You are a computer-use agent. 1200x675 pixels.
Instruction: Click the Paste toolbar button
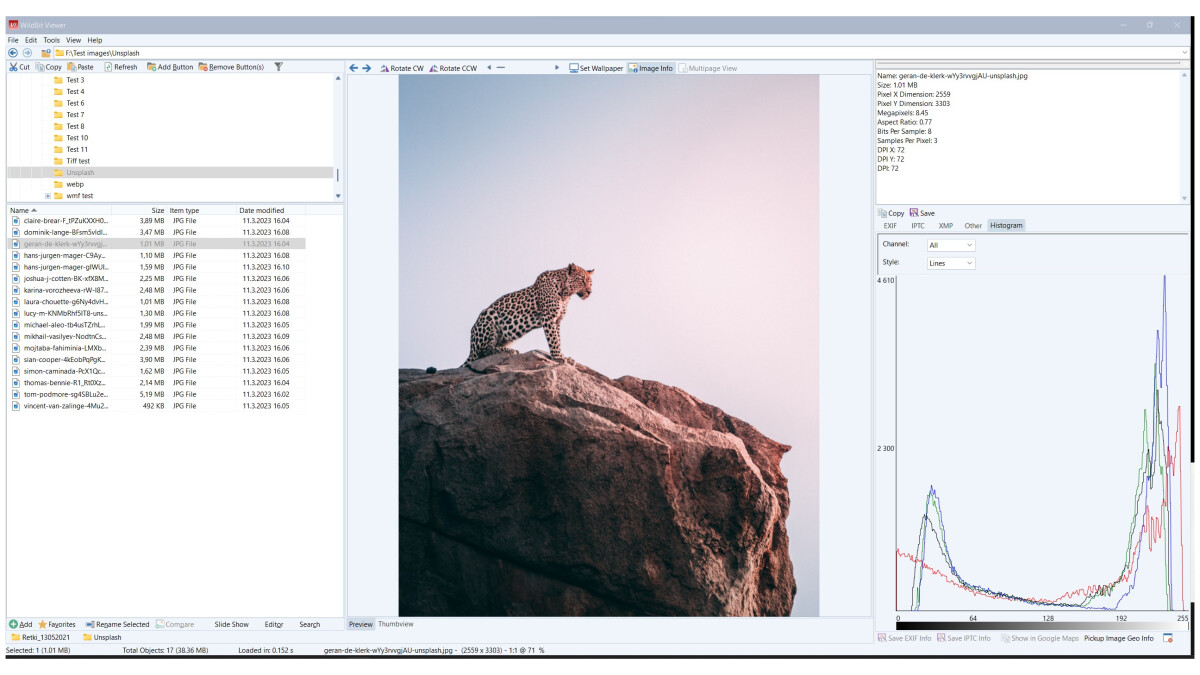click(x=80, y=67)
